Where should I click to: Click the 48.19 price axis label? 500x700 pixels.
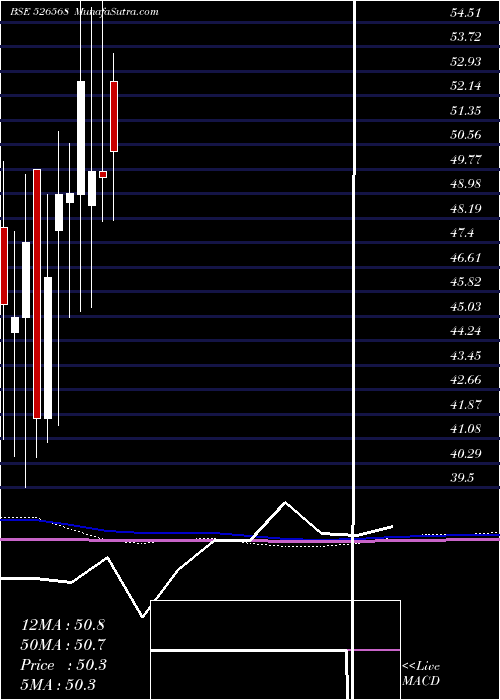[466, 208]
